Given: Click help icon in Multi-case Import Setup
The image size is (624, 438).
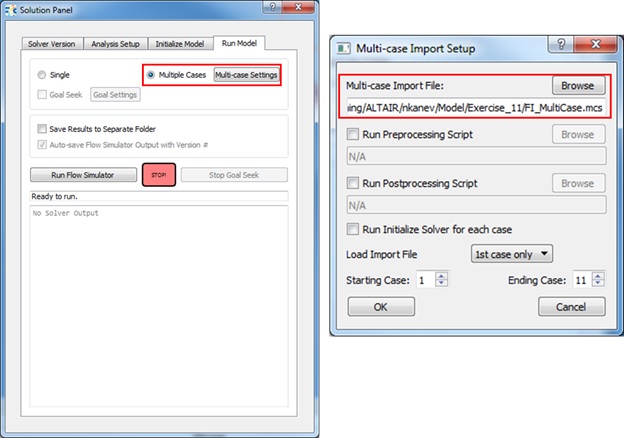Looking at the screenshot, I should pos(564,47).
